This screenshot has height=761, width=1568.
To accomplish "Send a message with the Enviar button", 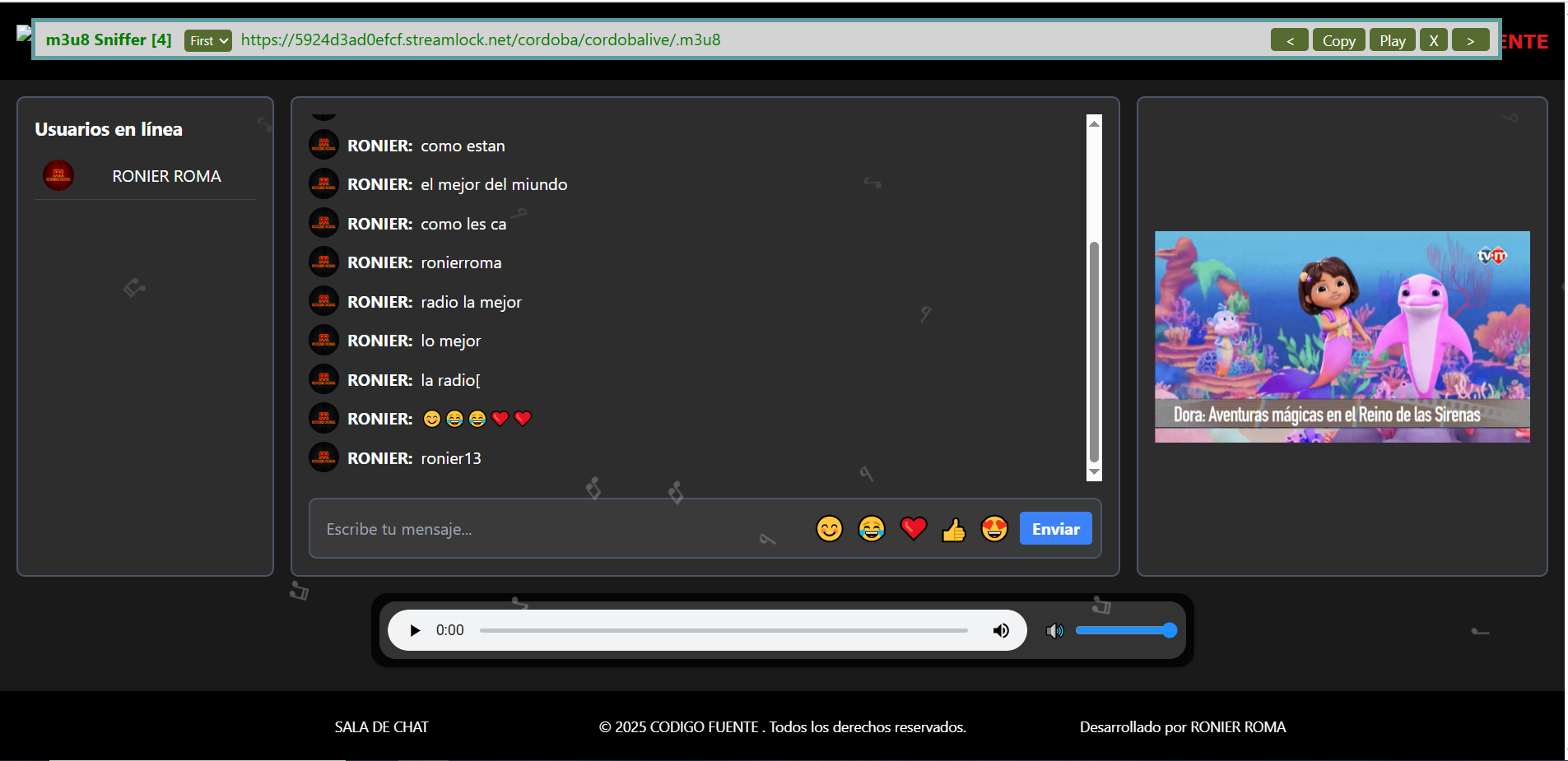I will pos(1055,528).
